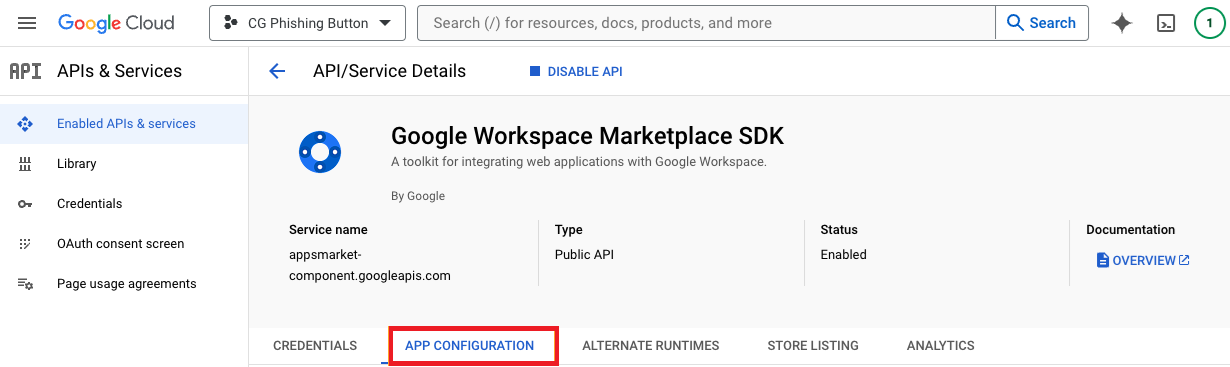The image size is (1230, 367).
Task: Select Enabled APIs & services in sidebar
Action: click(x=124, y=124)
